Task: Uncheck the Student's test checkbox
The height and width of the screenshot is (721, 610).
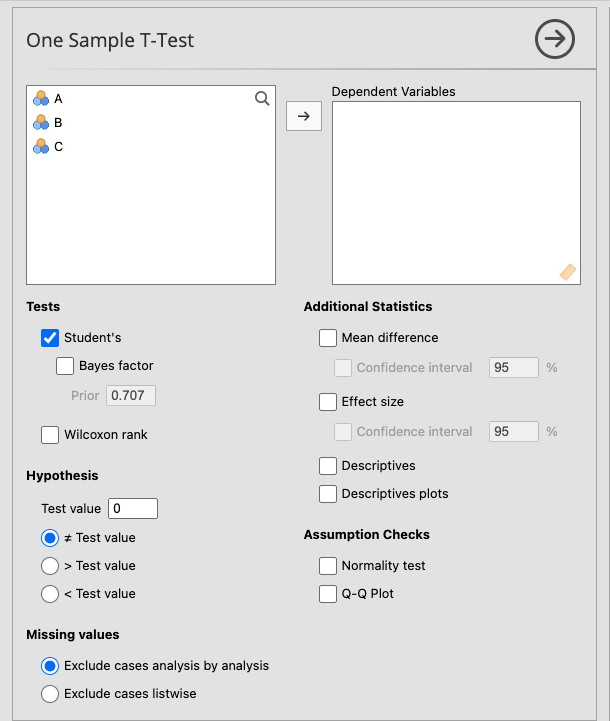Action: click(50, 338)
